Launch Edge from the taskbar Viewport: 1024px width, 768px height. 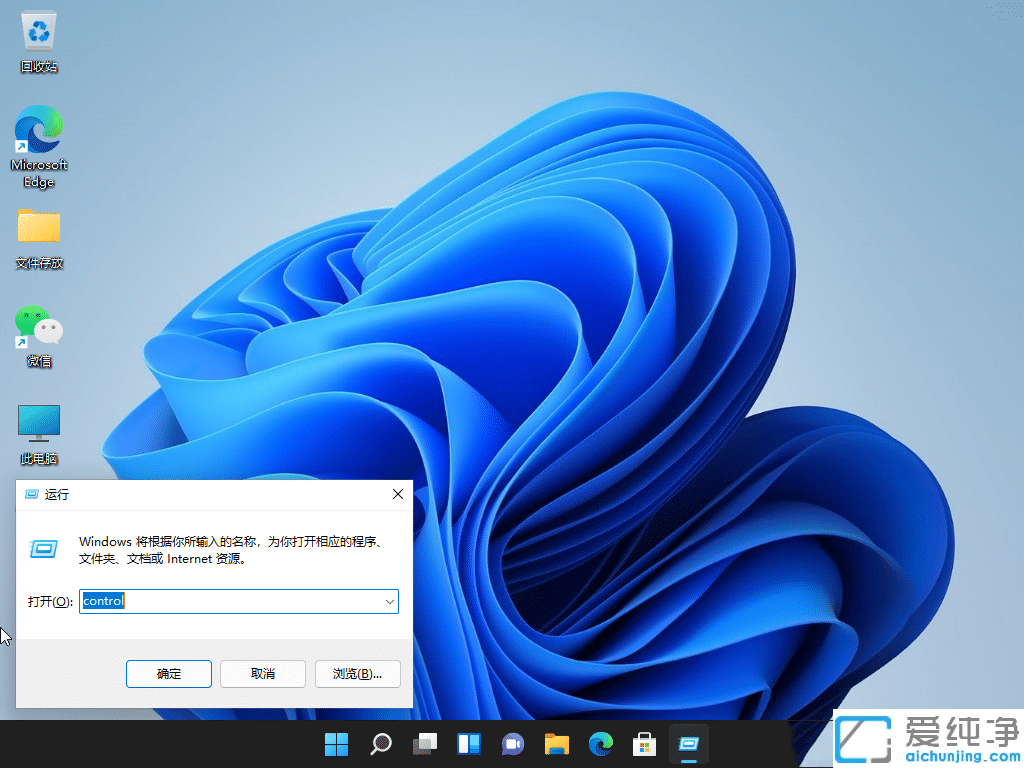tap(600, 744)
